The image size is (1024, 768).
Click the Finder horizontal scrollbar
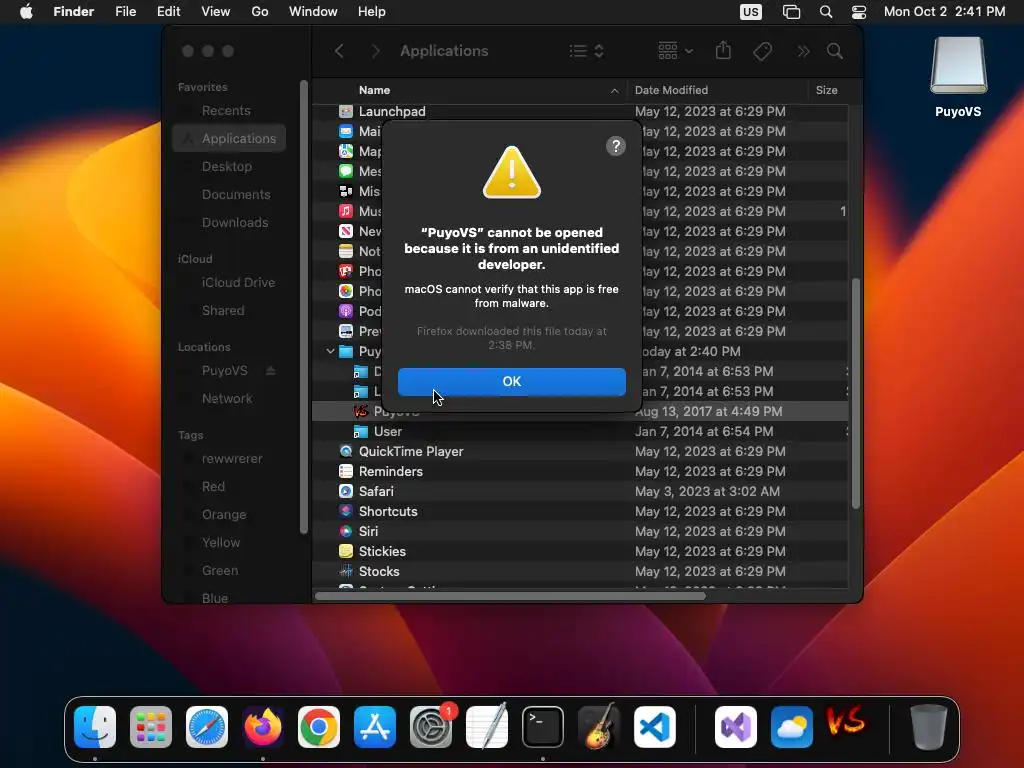510,596
